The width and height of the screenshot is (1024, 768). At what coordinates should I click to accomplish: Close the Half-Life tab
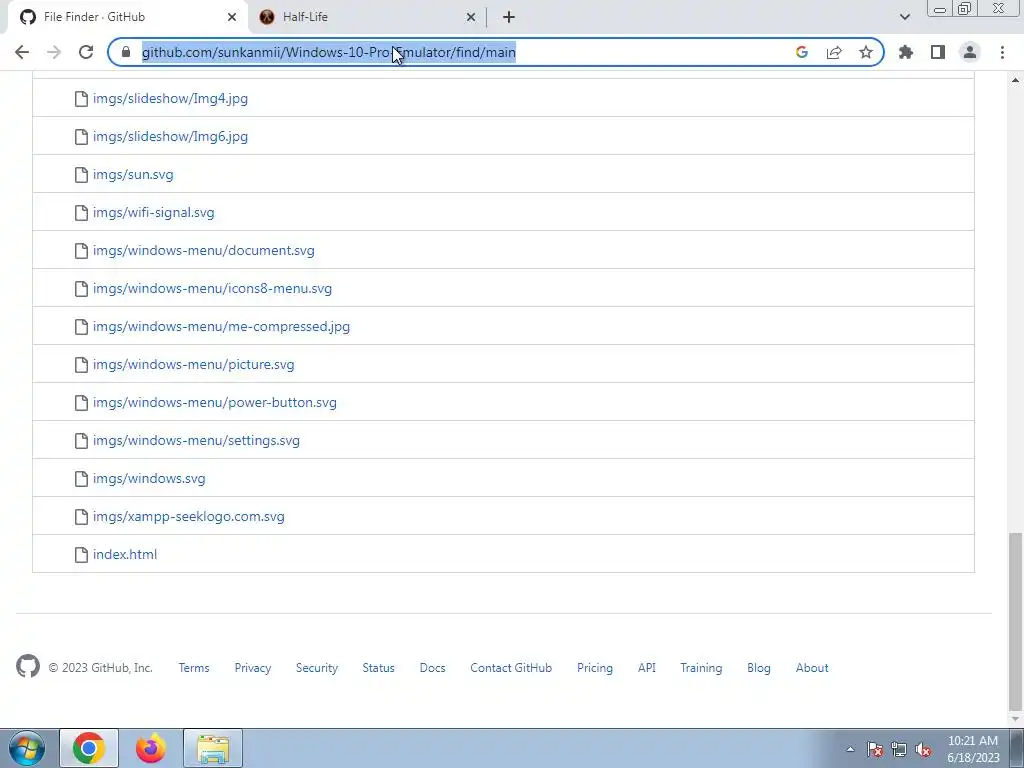[x=471, y=17]
